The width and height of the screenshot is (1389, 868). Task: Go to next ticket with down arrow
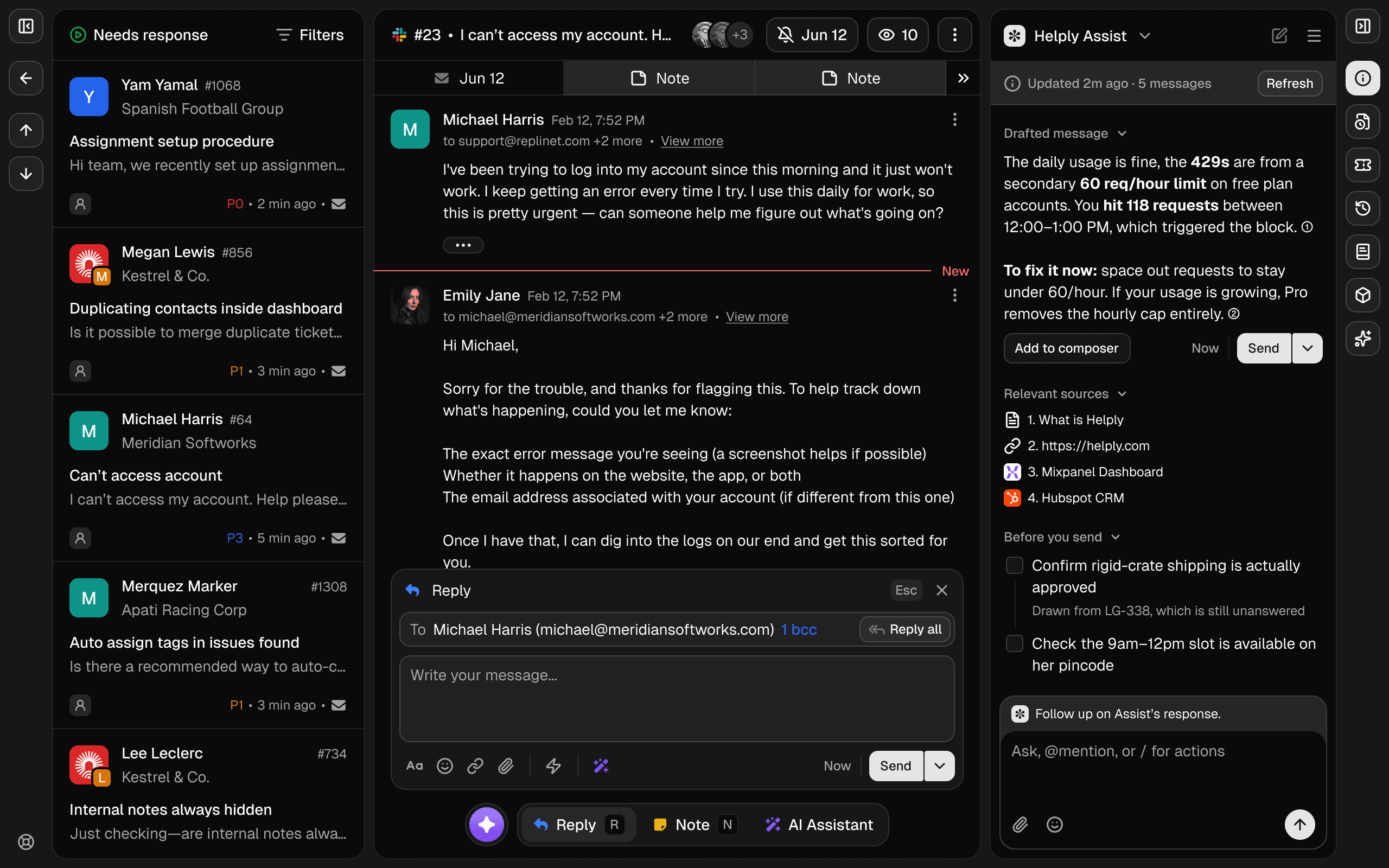[26, 174]
